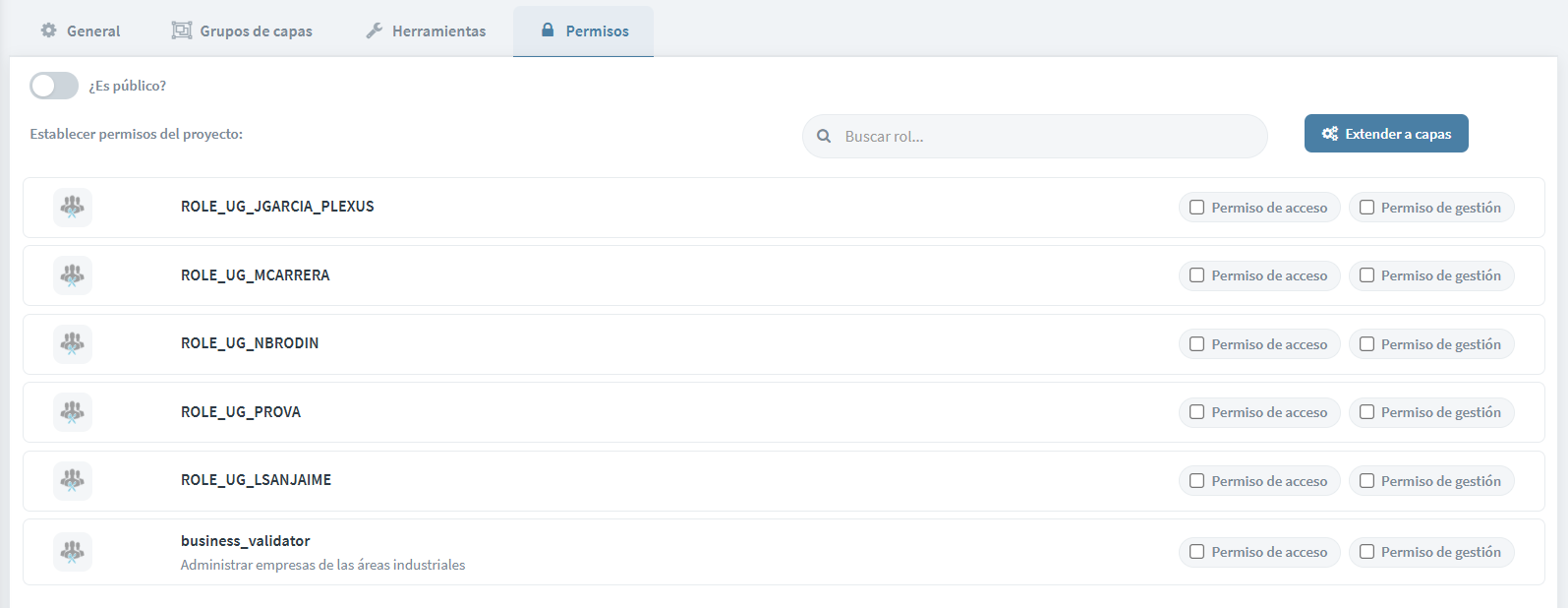Screen dimensions: 1568x608
Task: Focus the Buscar rol search field
Action: click(x=1035, y=137)
